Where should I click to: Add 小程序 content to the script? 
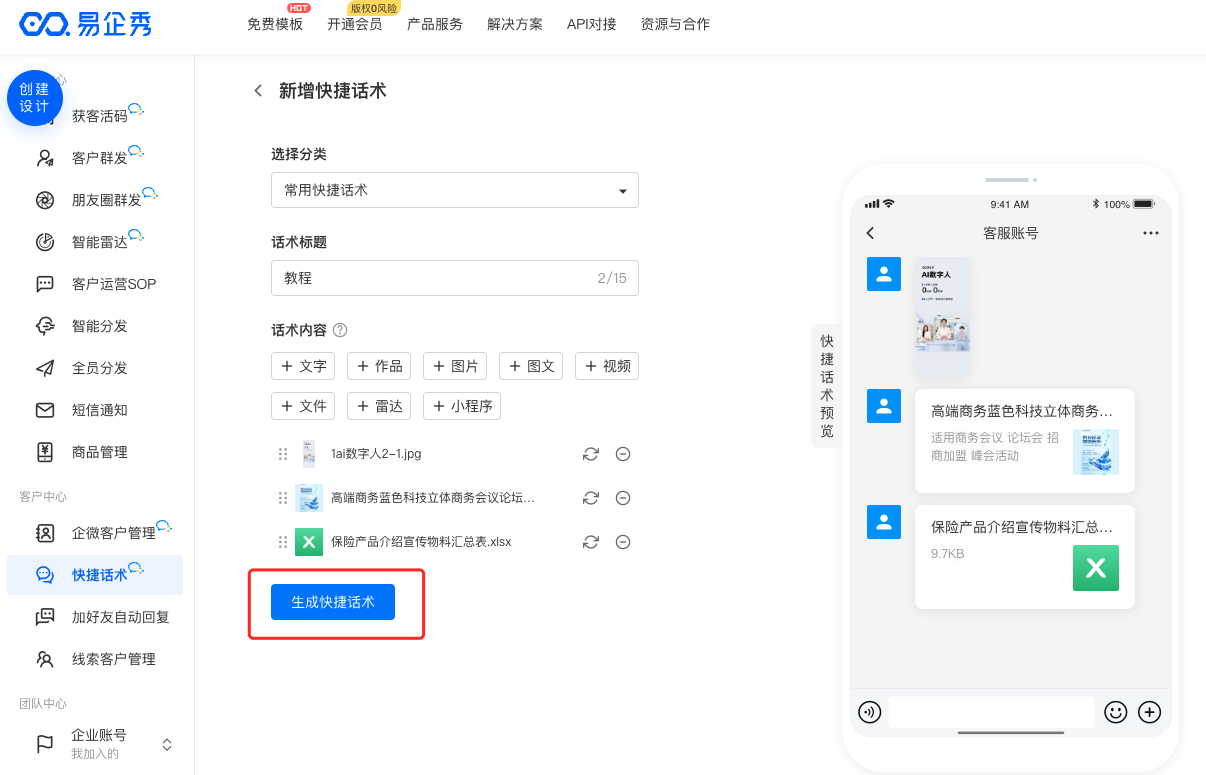(x=461, y=406)
